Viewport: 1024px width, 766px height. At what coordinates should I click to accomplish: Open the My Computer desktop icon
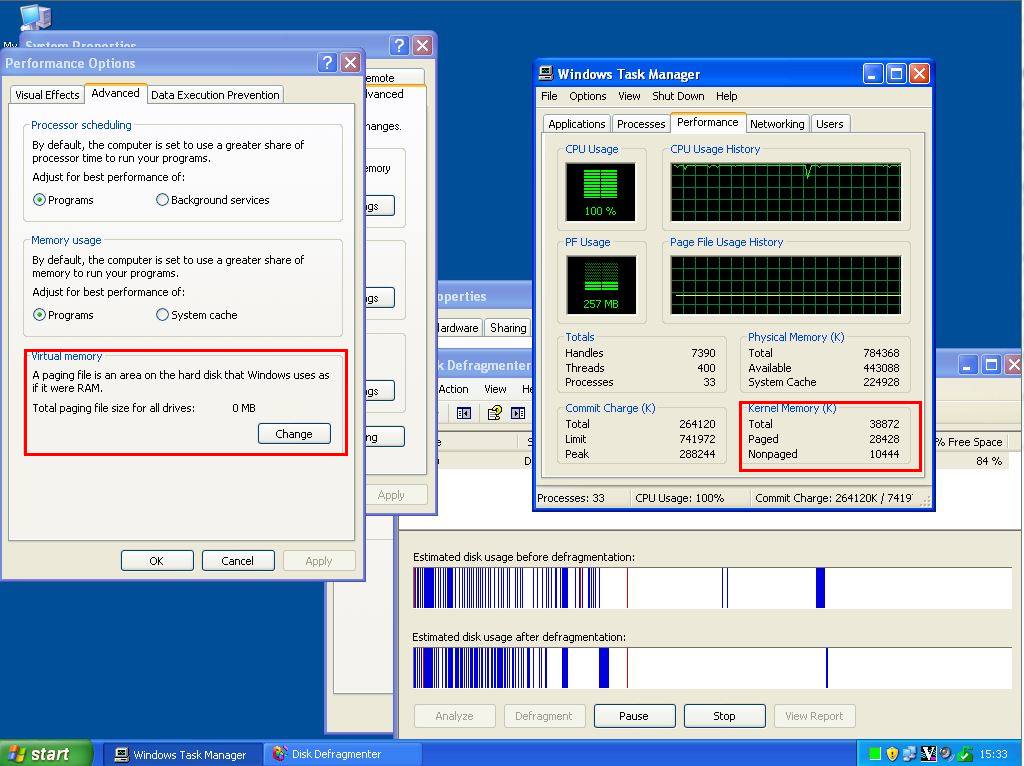pyautogui.click(x=34, y=17)
